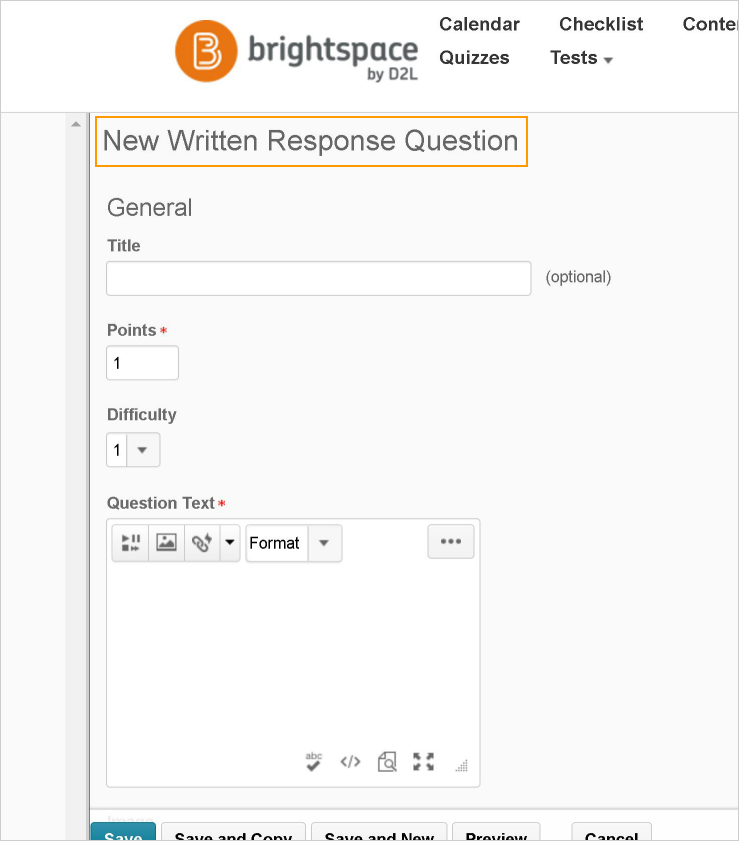739x841 pixels.
Task: Click the editor preview magnifier icon
Action: tap(387, 762)
